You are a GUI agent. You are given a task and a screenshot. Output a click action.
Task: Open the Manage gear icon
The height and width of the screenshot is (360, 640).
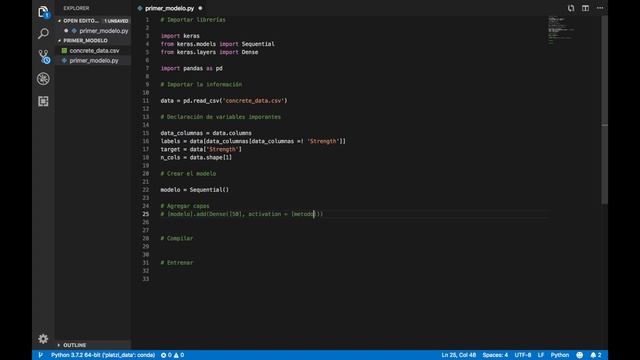(x=43, y=338)
